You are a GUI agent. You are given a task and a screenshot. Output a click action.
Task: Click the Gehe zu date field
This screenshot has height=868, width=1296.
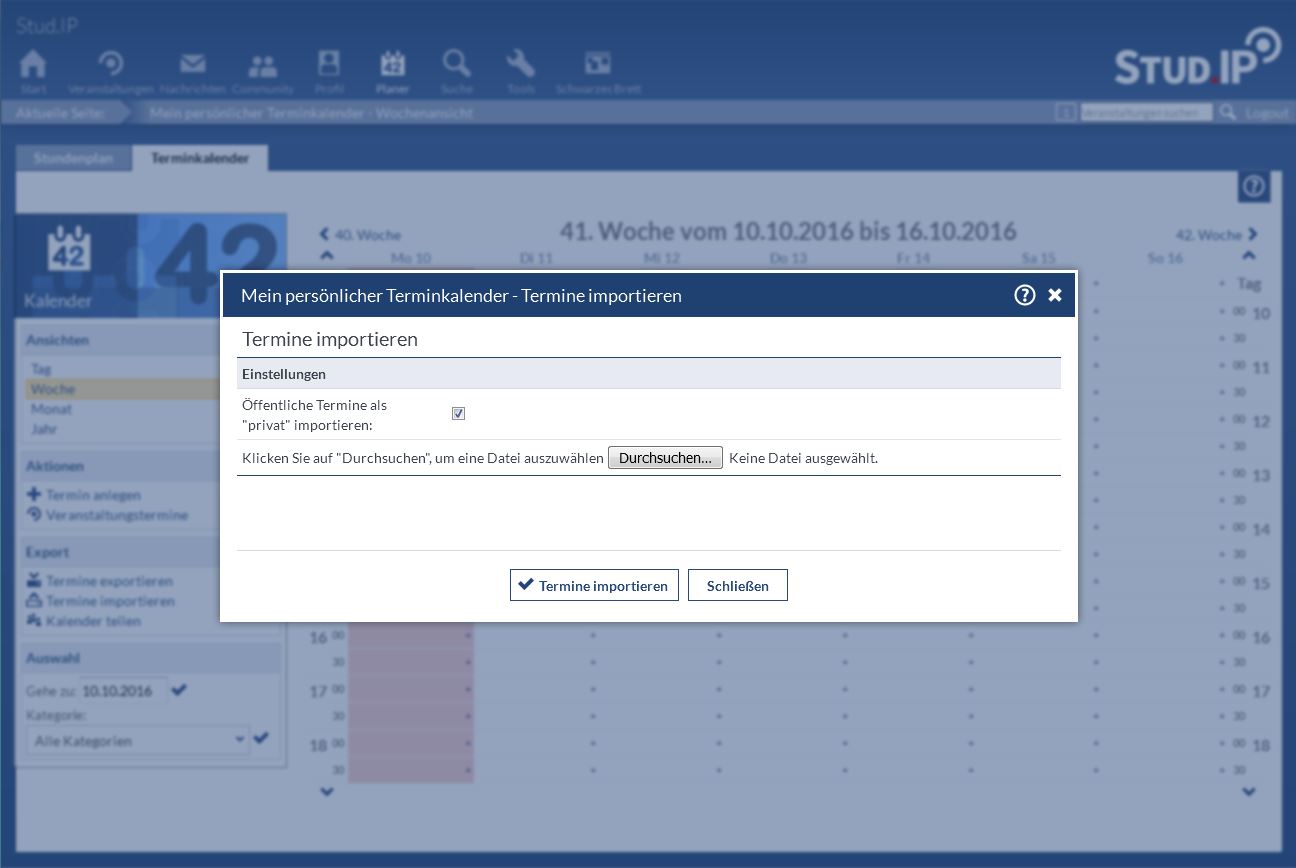[122, 691]
